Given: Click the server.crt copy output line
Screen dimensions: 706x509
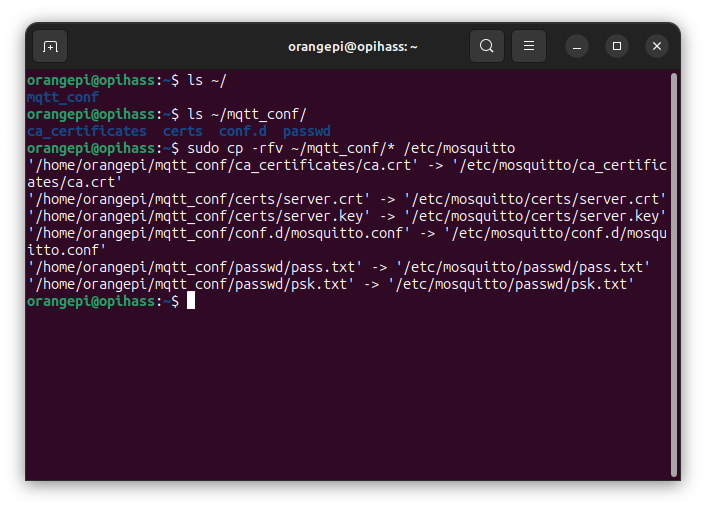Looking at the screenshot, I should [346, 199].
